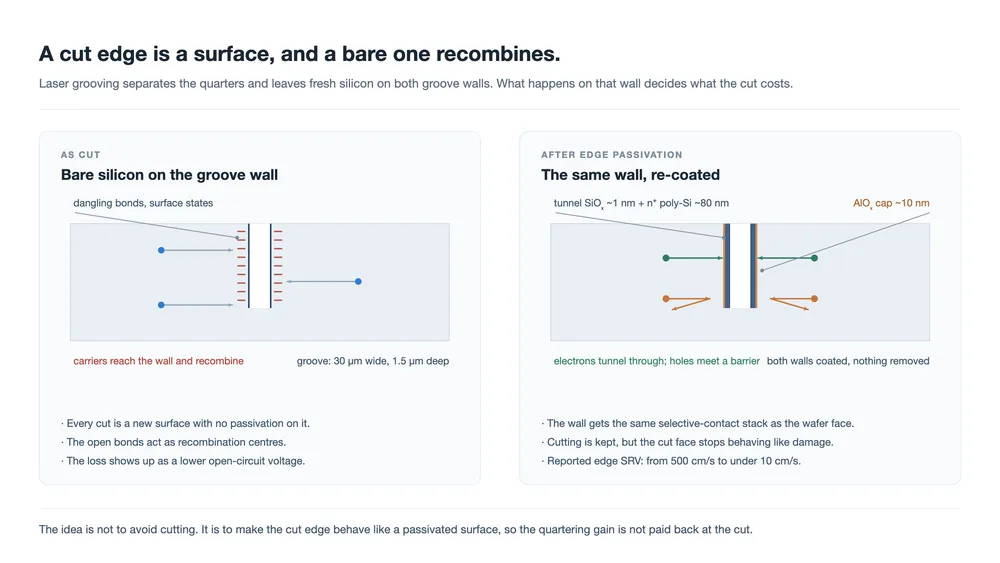Viewport: 1000px width, 563px height.
Task: Click the red 'carriers reach the wall and recombine' caption
Action: pos(158,361)
